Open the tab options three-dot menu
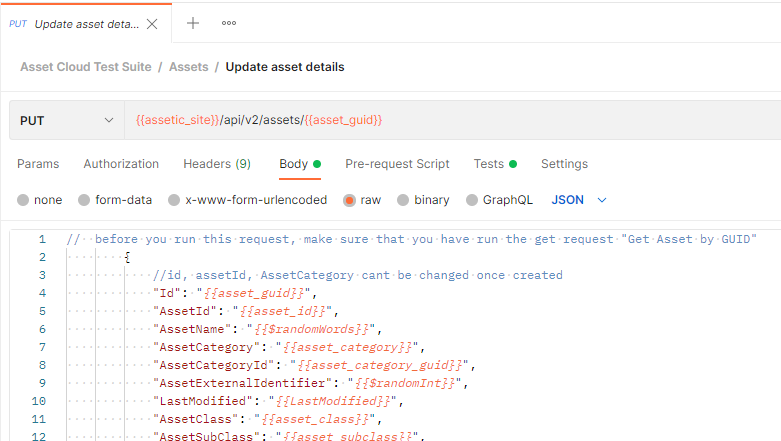 point(229,23)
